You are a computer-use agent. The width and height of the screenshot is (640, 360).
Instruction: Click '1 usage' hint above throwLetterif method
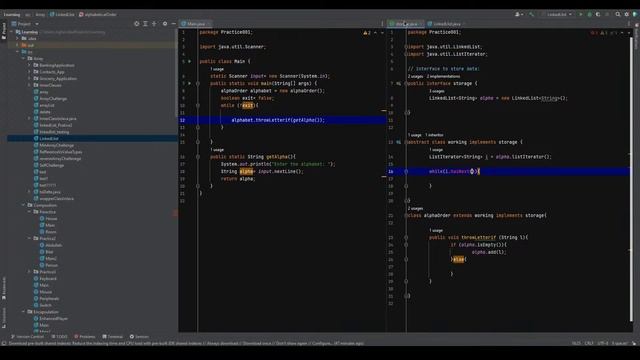coord(436,230)
